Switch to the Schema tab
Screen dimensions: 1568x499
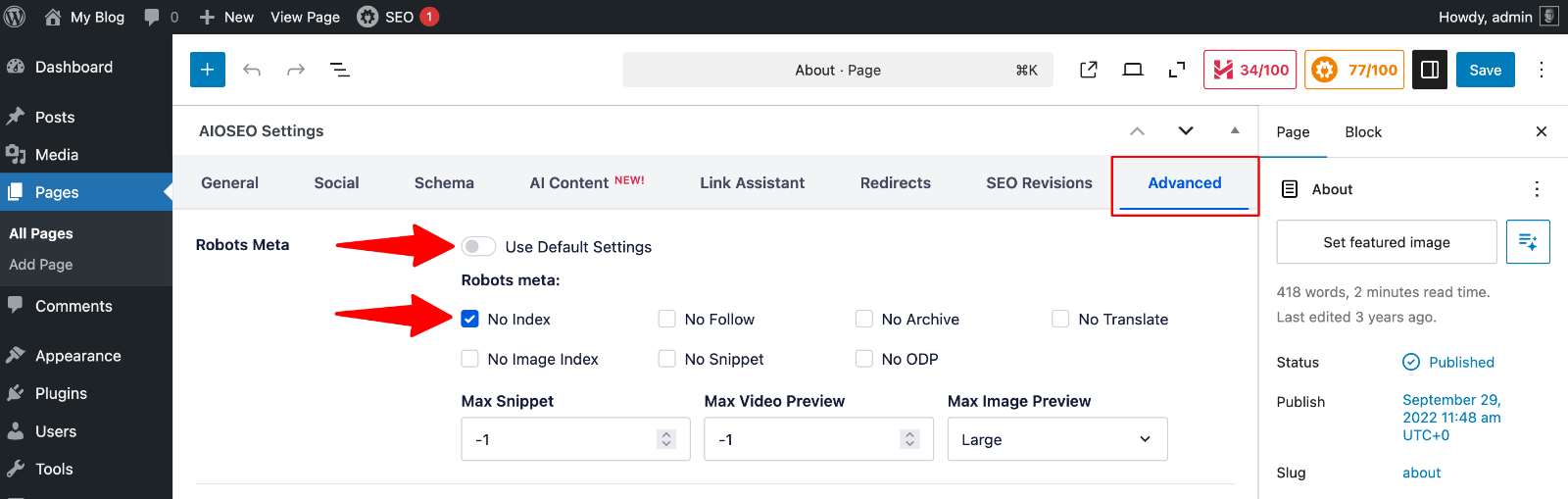(x=444, y=183)
